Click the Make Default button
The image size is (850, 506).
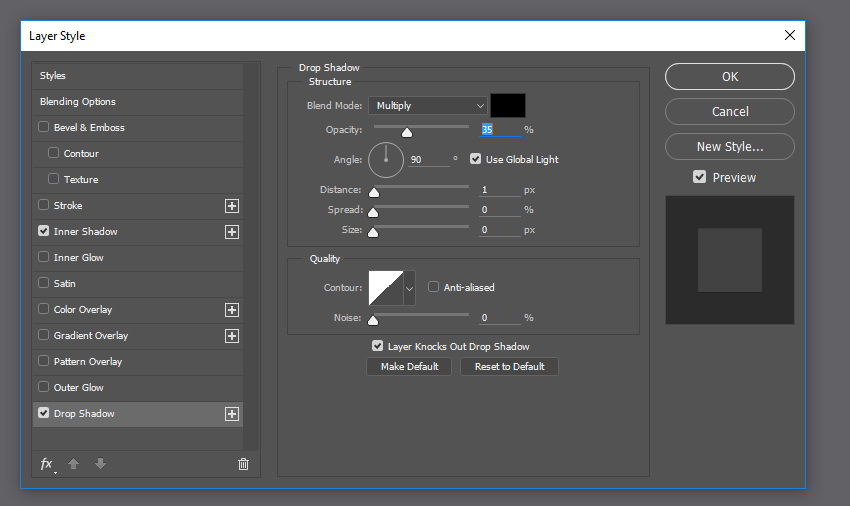point(409,367)
